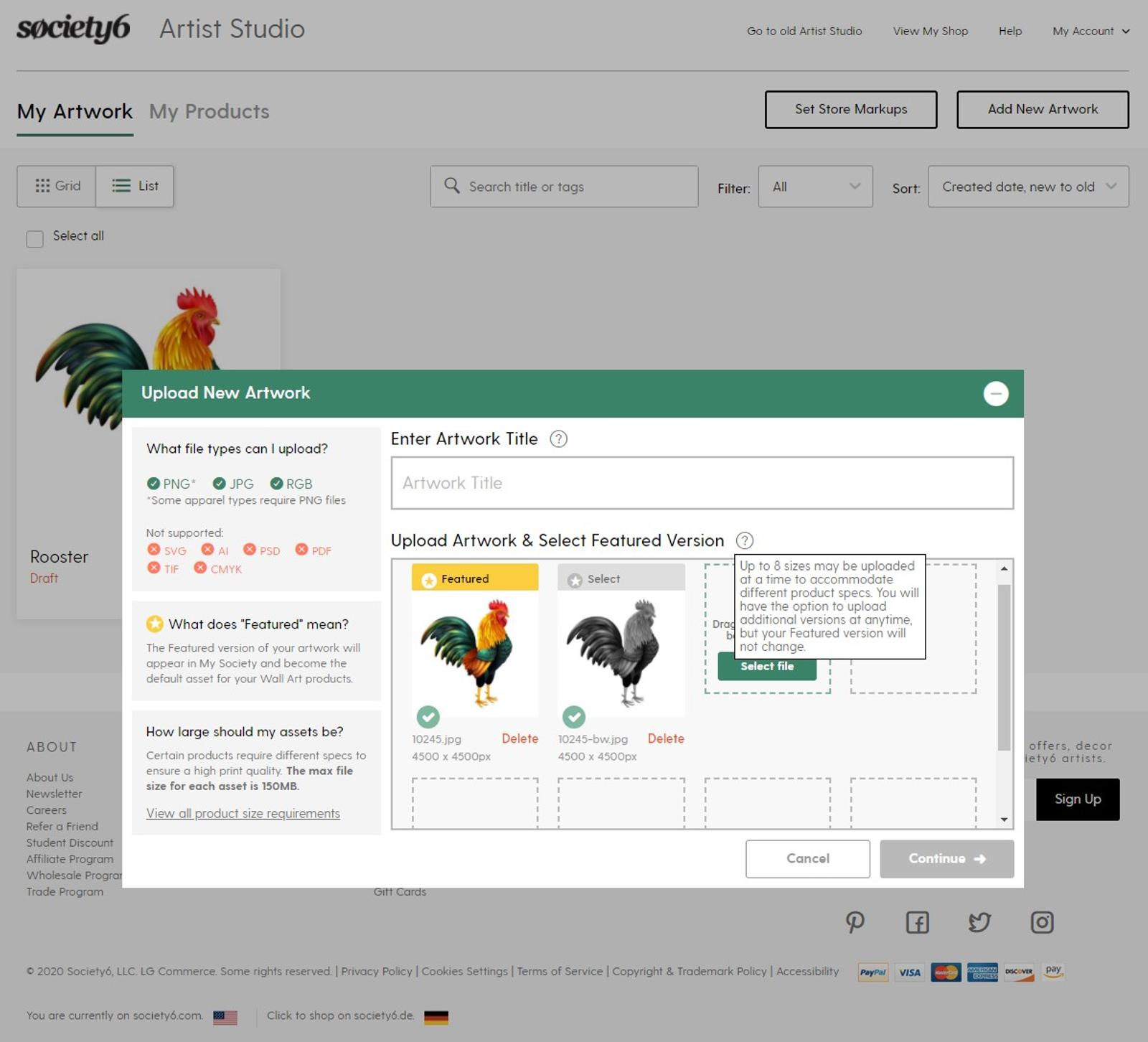
Task: Open the Accessibility footer link
Action: click(x=807, y=971)
